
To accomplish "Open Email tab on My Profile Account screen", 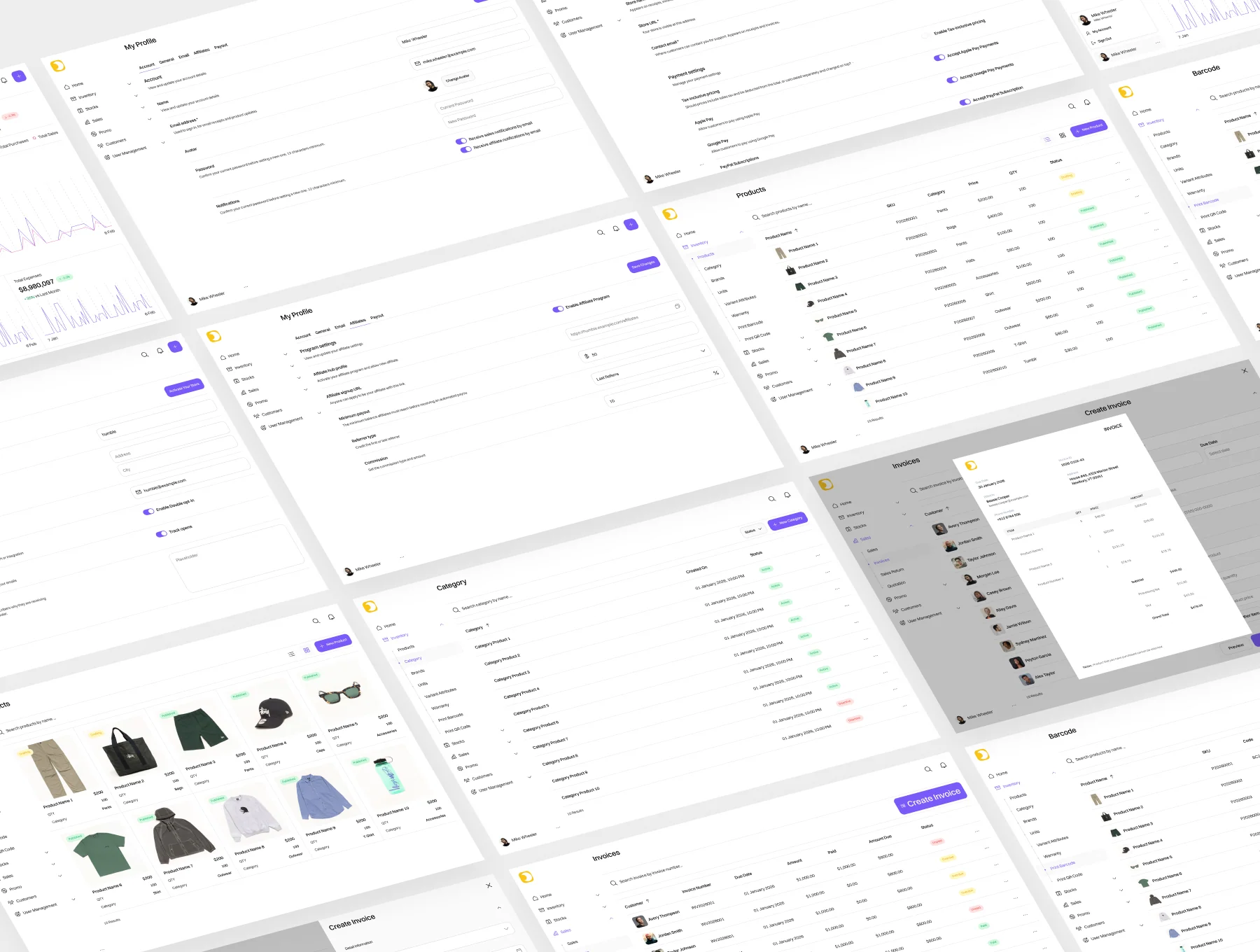I will coord(183,56).
